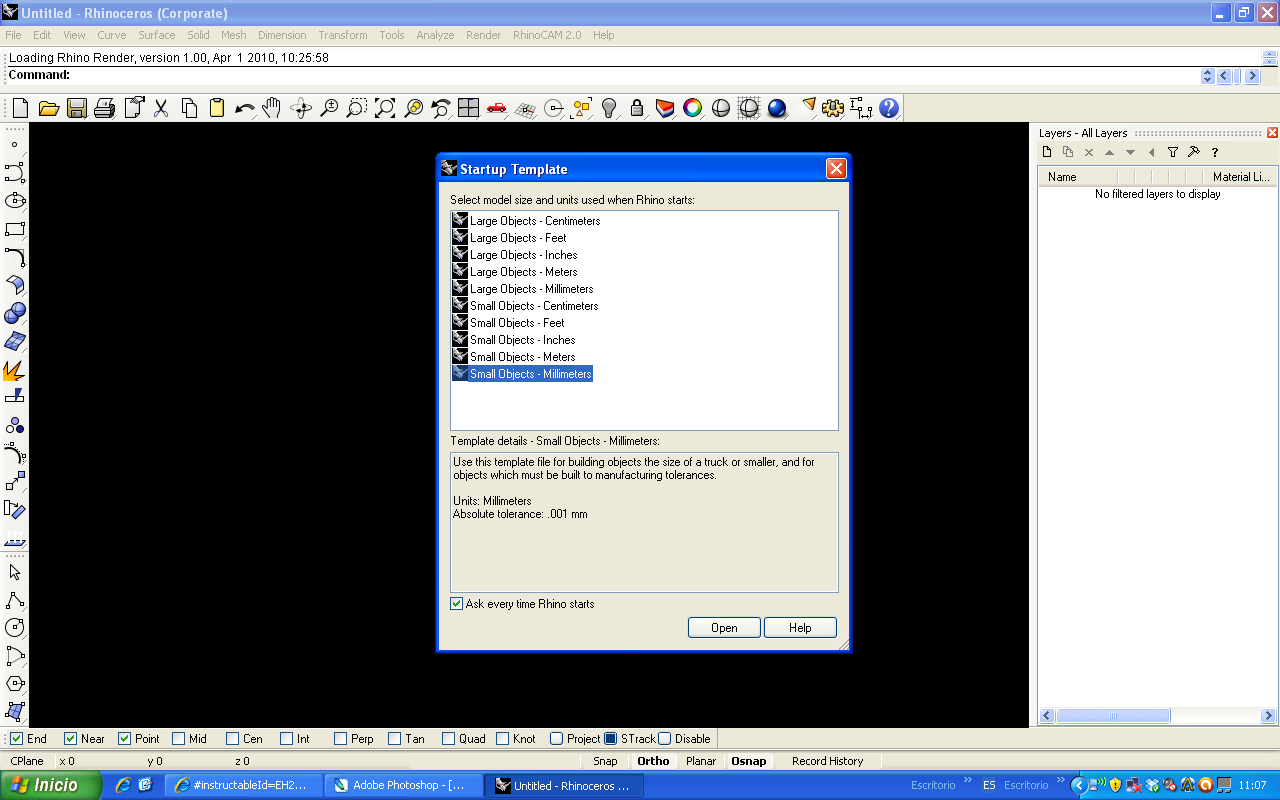
Task: Enable the Mid osnap checkbox
Action: pyautogui.click(x=179, y=739)
